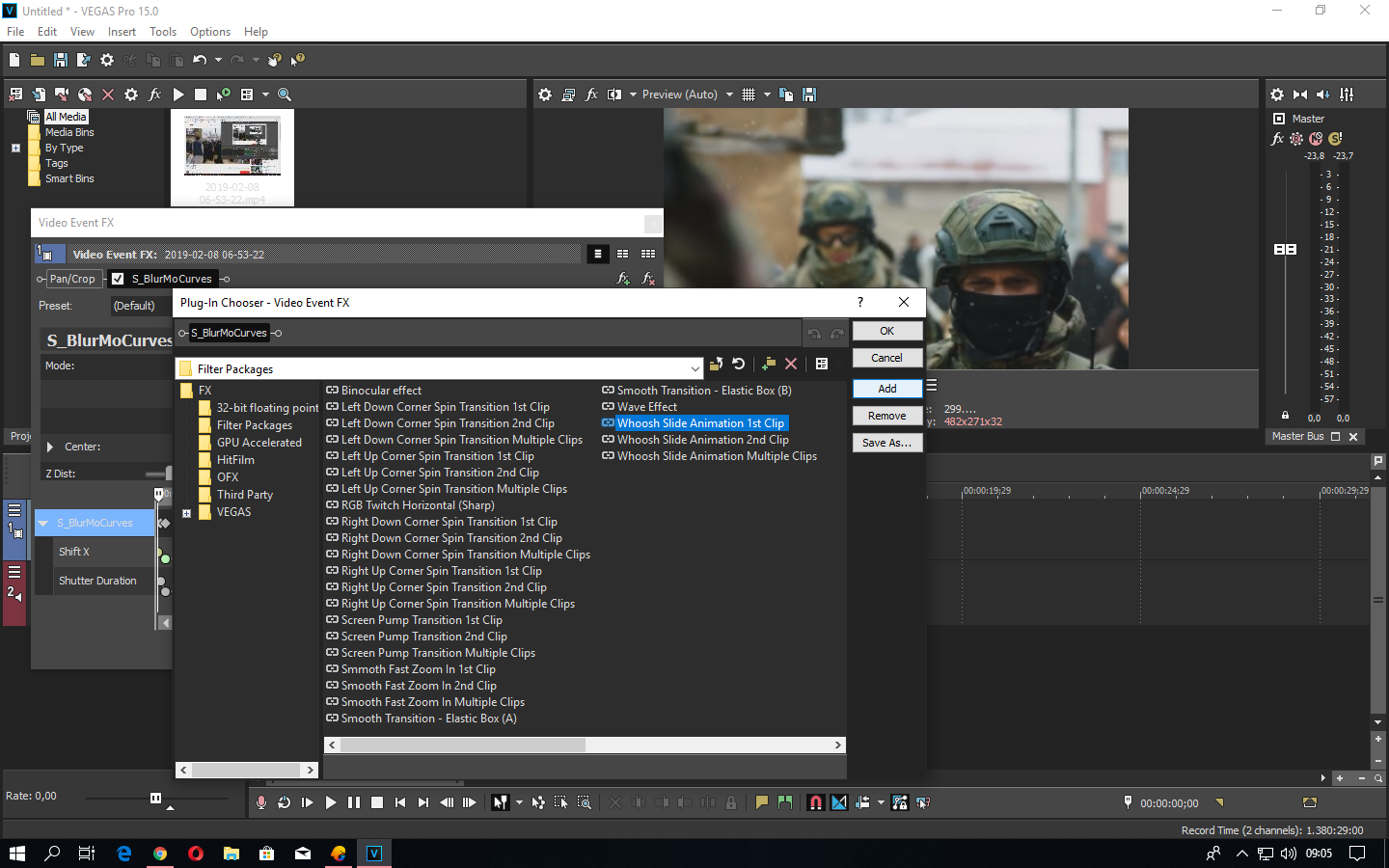Click Save As... in Plug-In Chooser
This screenshot has height=868, width=1389.
point(887,443)
